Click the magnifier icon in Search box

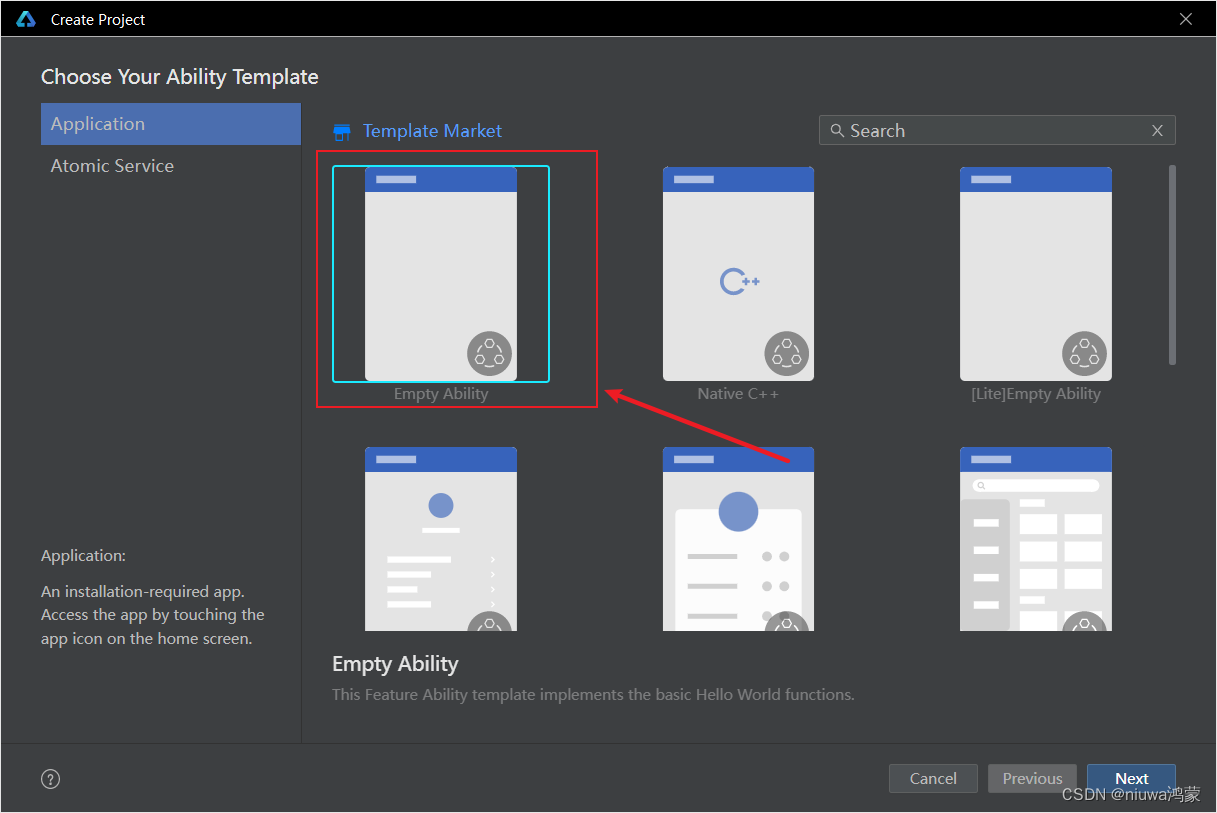pos(837,131)
